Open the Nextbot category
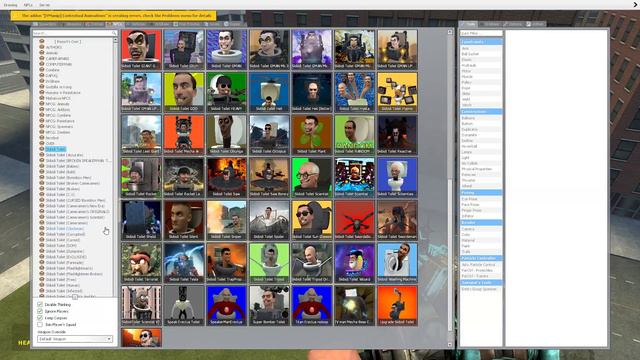 pyautogui.click(x=52, y=138)
